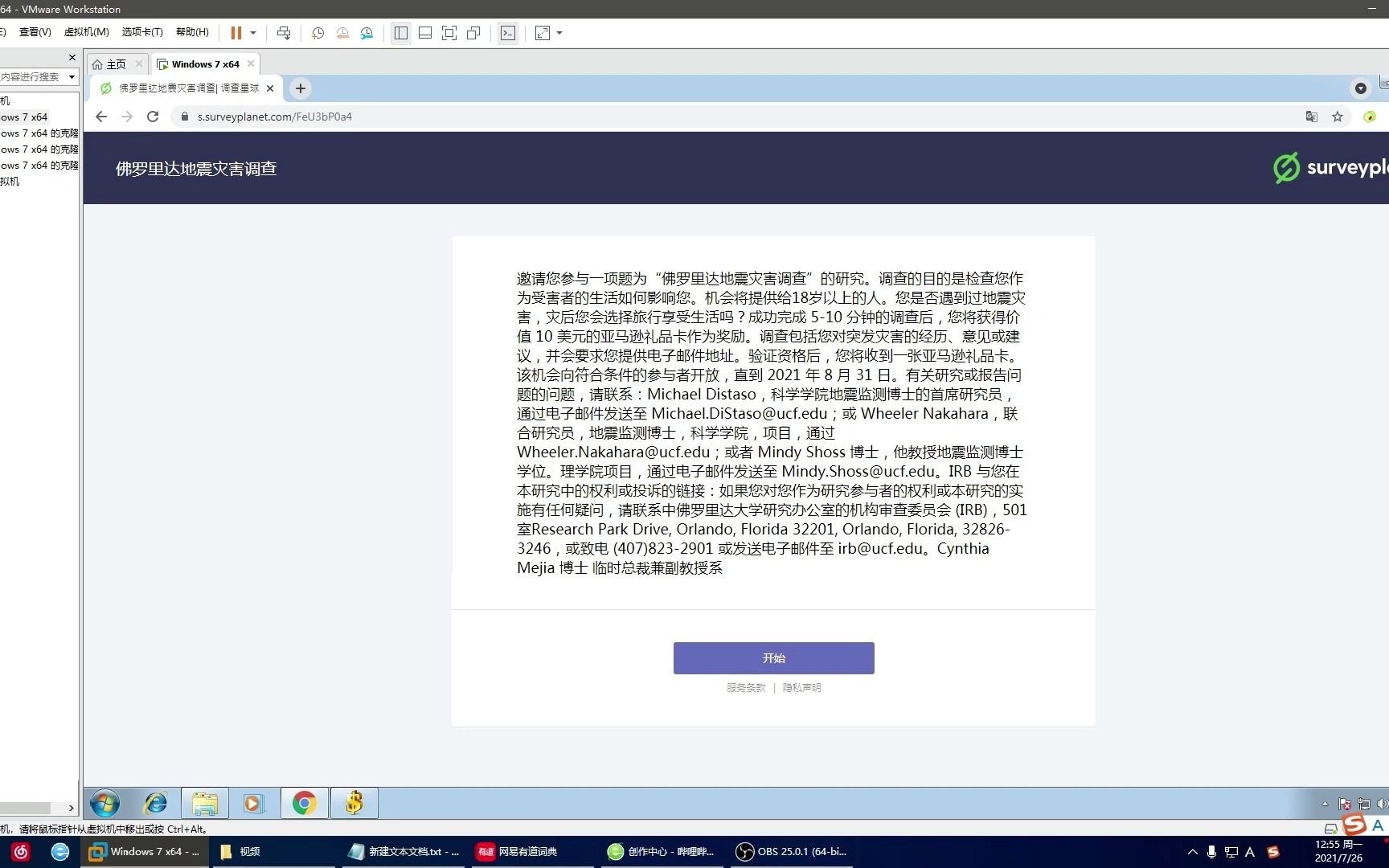Click the Sogou input S icon in host tray
Image resolution: width=1389 pixels, height=868 pixels.
[x=1272, y=852]
